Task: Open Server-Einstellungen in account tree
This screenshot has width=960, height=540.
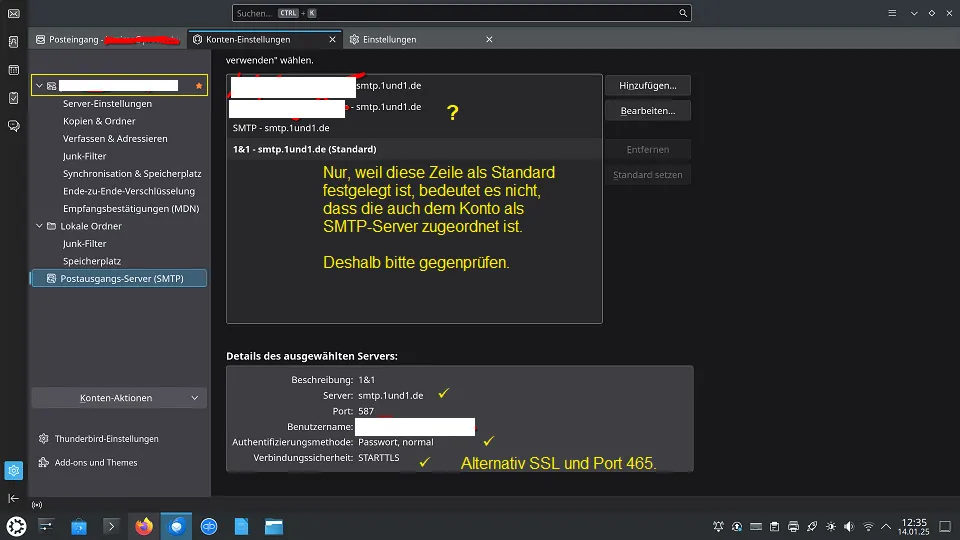Action: tap(107, 103)
